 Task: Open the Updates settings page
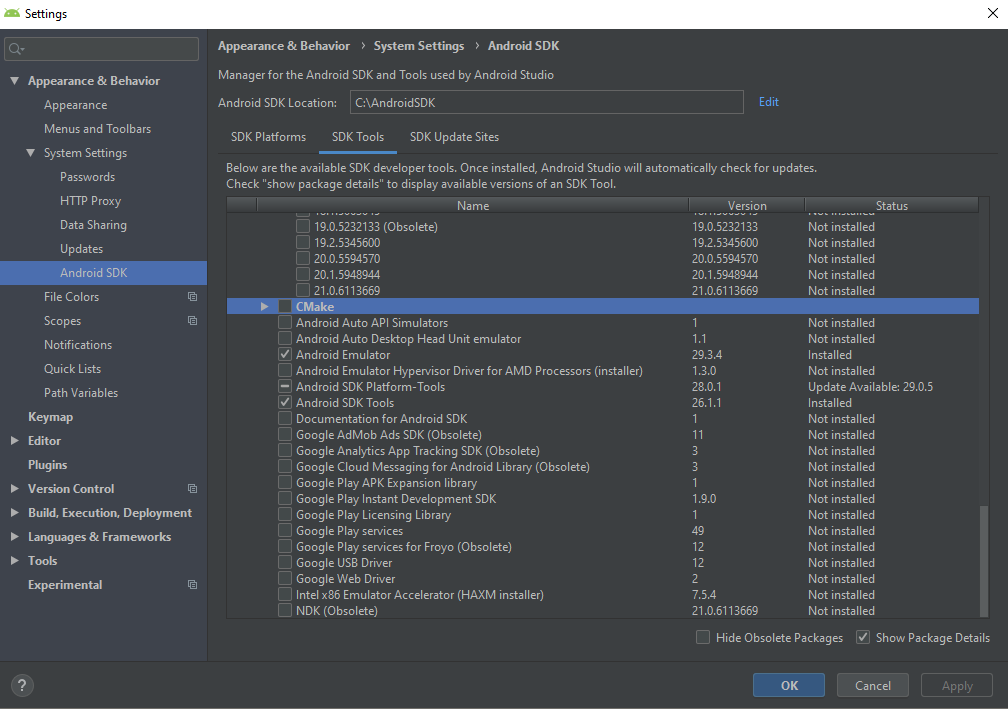pyautogui.click(x=81, y=249)
